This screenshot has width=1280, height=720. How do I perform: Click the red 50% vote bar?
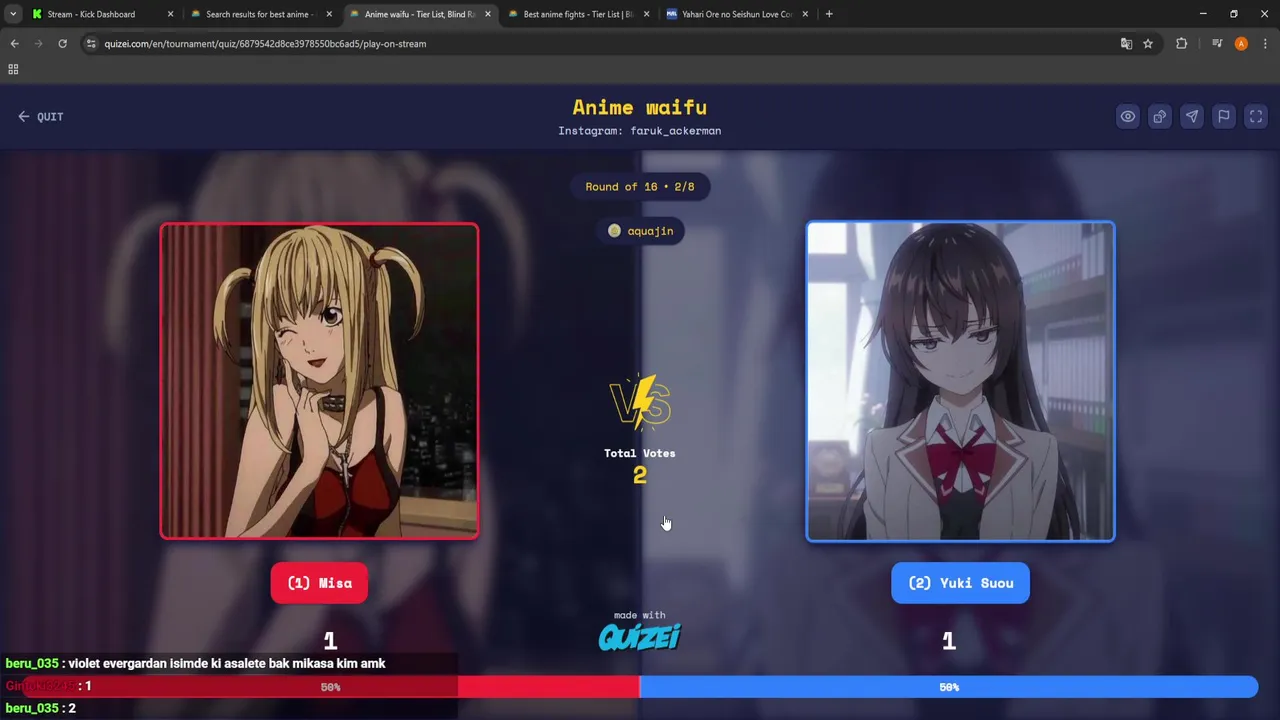coord(330,687)
